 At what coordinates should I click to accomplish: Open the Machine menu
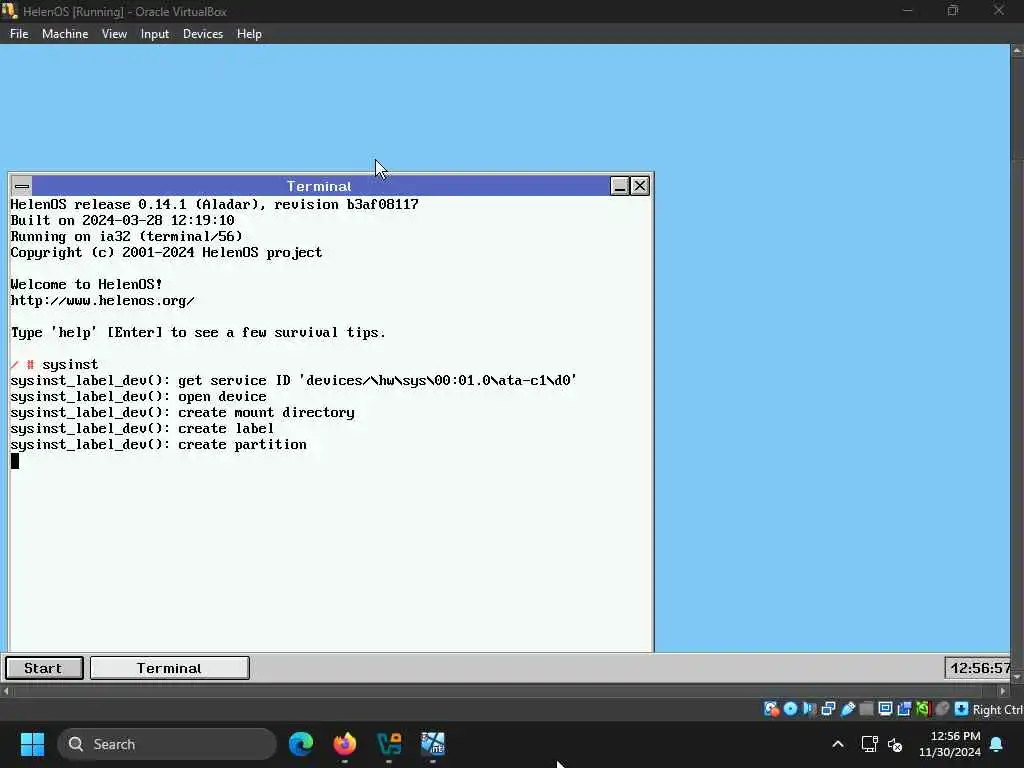(65, 34)
